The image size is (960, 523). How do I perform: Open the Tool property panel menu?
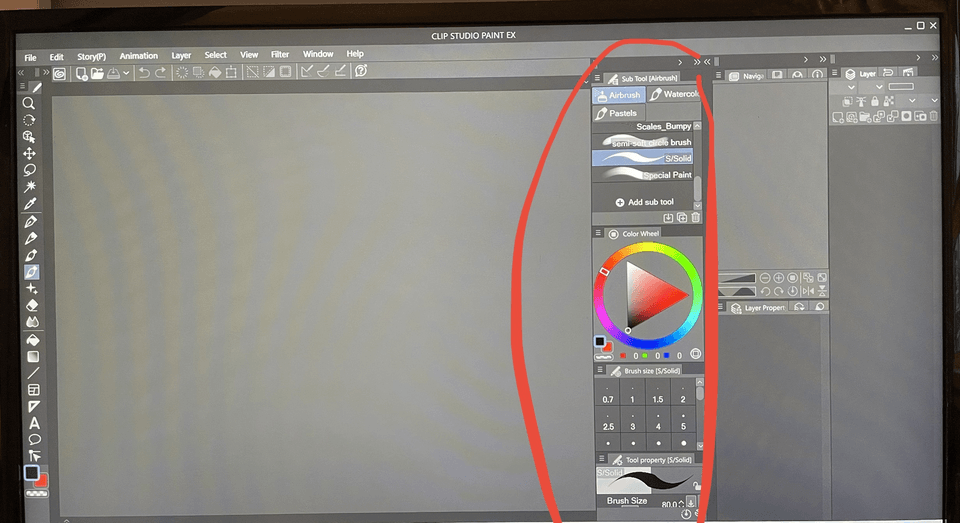tap(601, 458)
